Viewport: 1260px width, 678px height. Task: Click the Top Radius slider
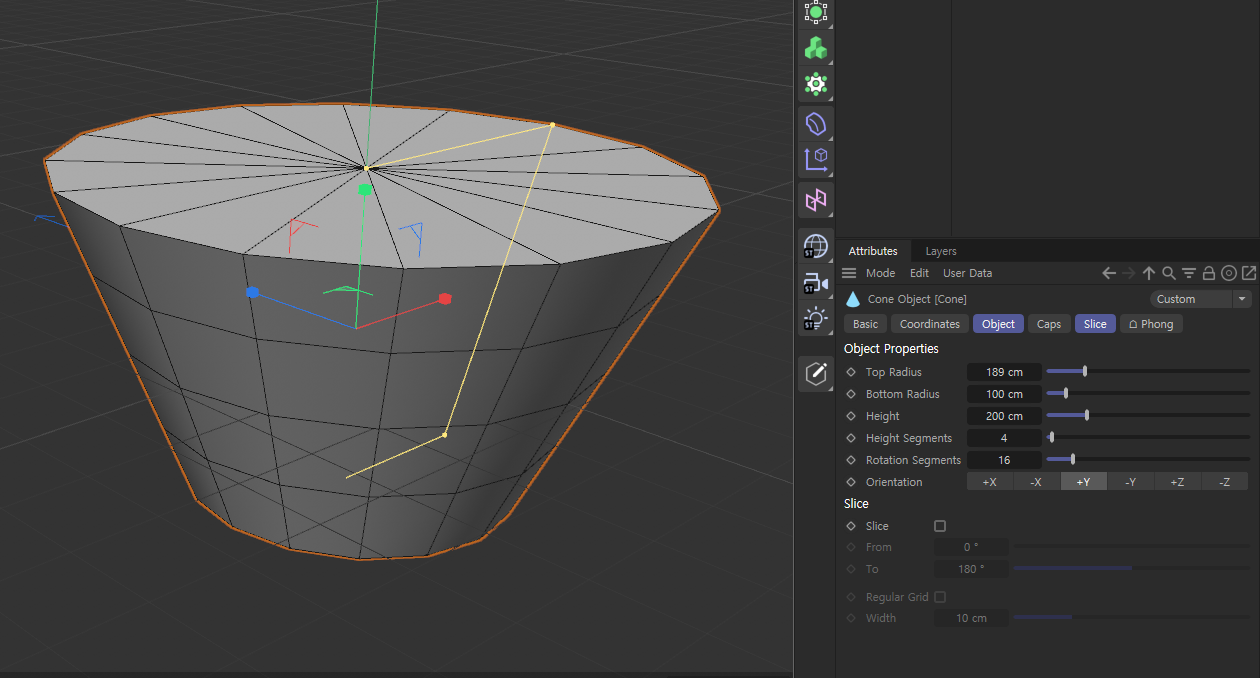coord(1148,372)
